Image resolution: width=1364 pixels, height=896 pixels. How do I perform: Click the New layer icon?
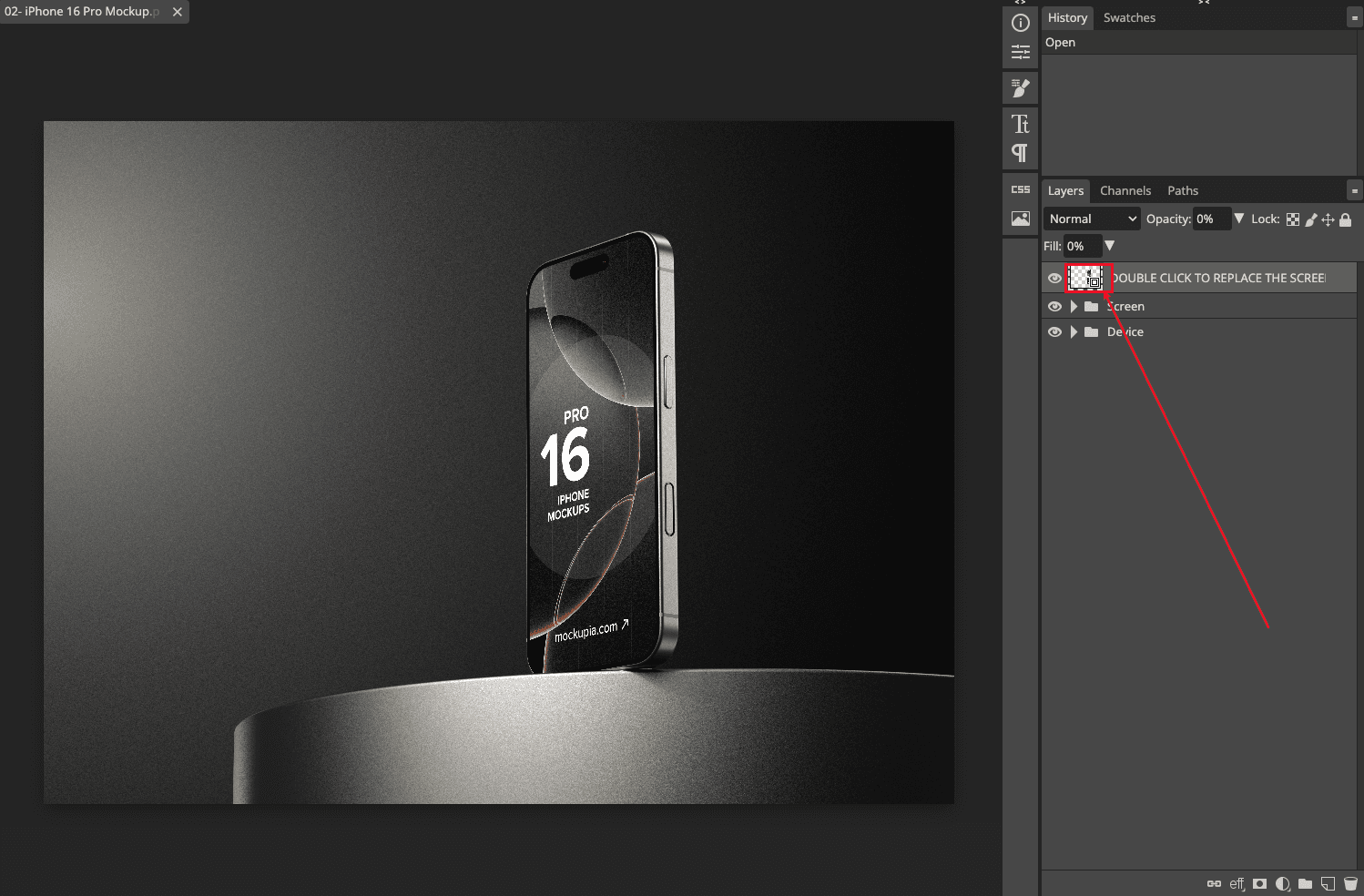click(1328, 883)
